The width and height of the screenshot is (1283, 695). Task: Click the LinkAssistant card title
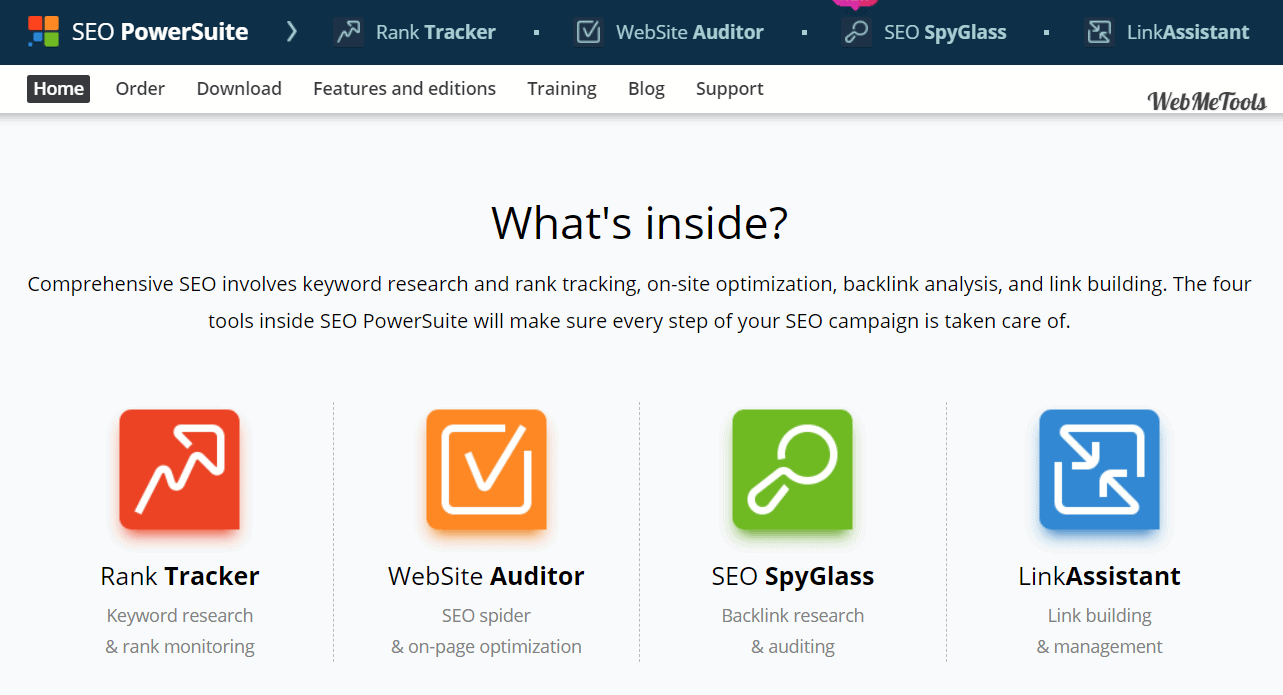click(1099, 577)
